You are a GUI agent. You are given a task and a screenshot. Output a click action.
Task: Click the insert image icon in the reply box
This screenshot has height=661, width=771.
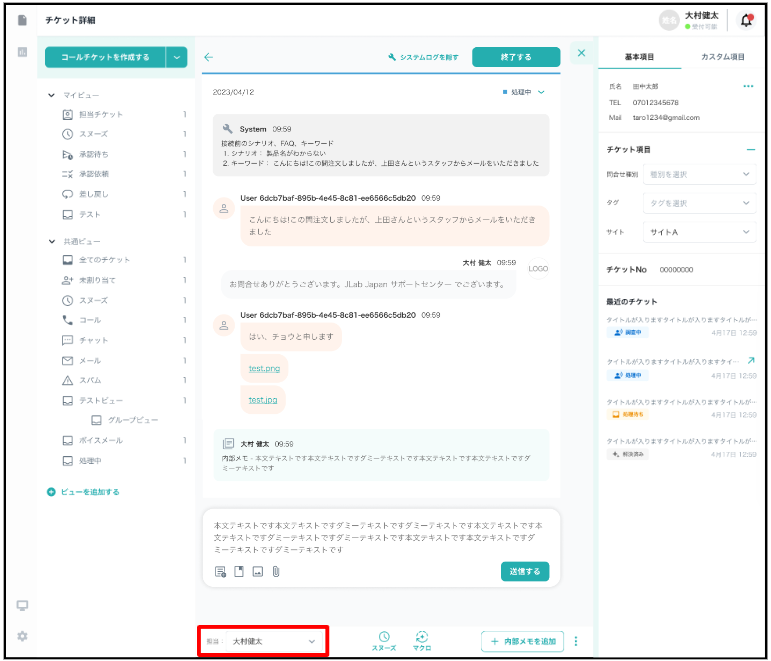pyautogui.click(x=257, y=572)
